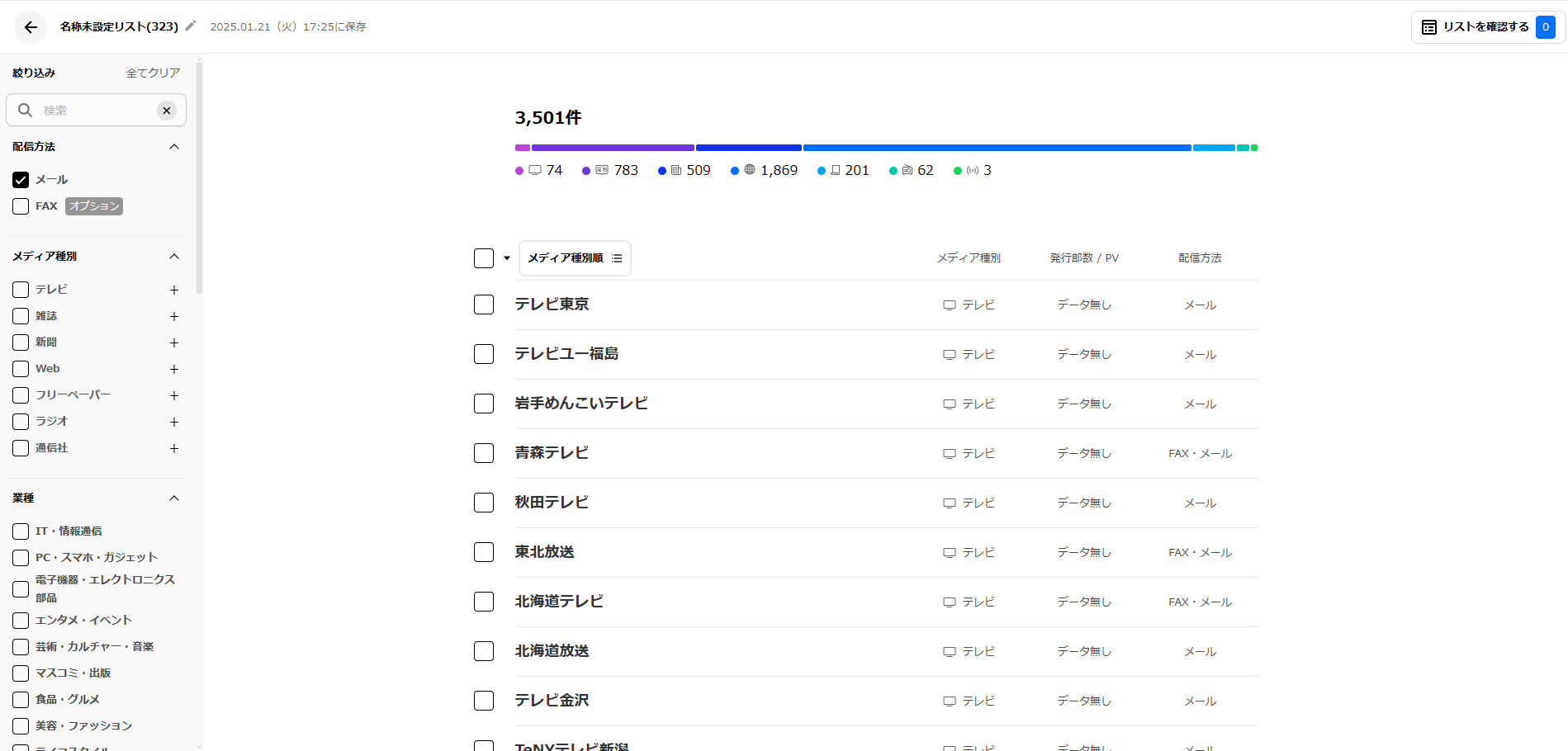Check the IT・情報通信 industry filter
1568x751 pixels.
[21, 531]
